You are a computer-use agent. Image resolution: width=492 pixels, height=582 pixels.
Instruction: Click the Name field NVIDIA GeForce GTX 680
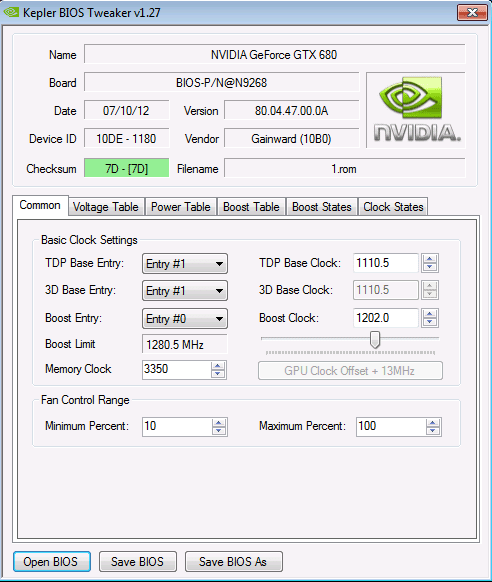(x=274, y=55)
